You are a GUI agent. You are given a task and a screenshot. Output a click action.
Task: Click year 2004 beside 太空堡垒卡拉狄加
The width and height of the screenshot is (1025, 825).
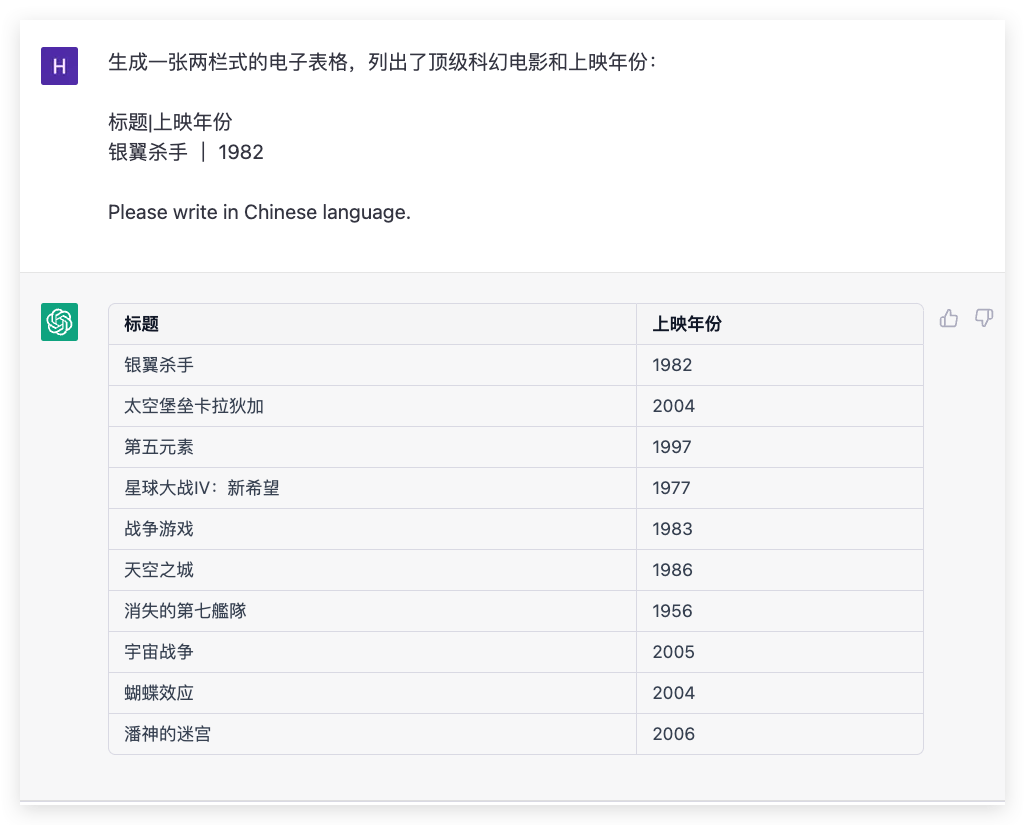(780, 406)
